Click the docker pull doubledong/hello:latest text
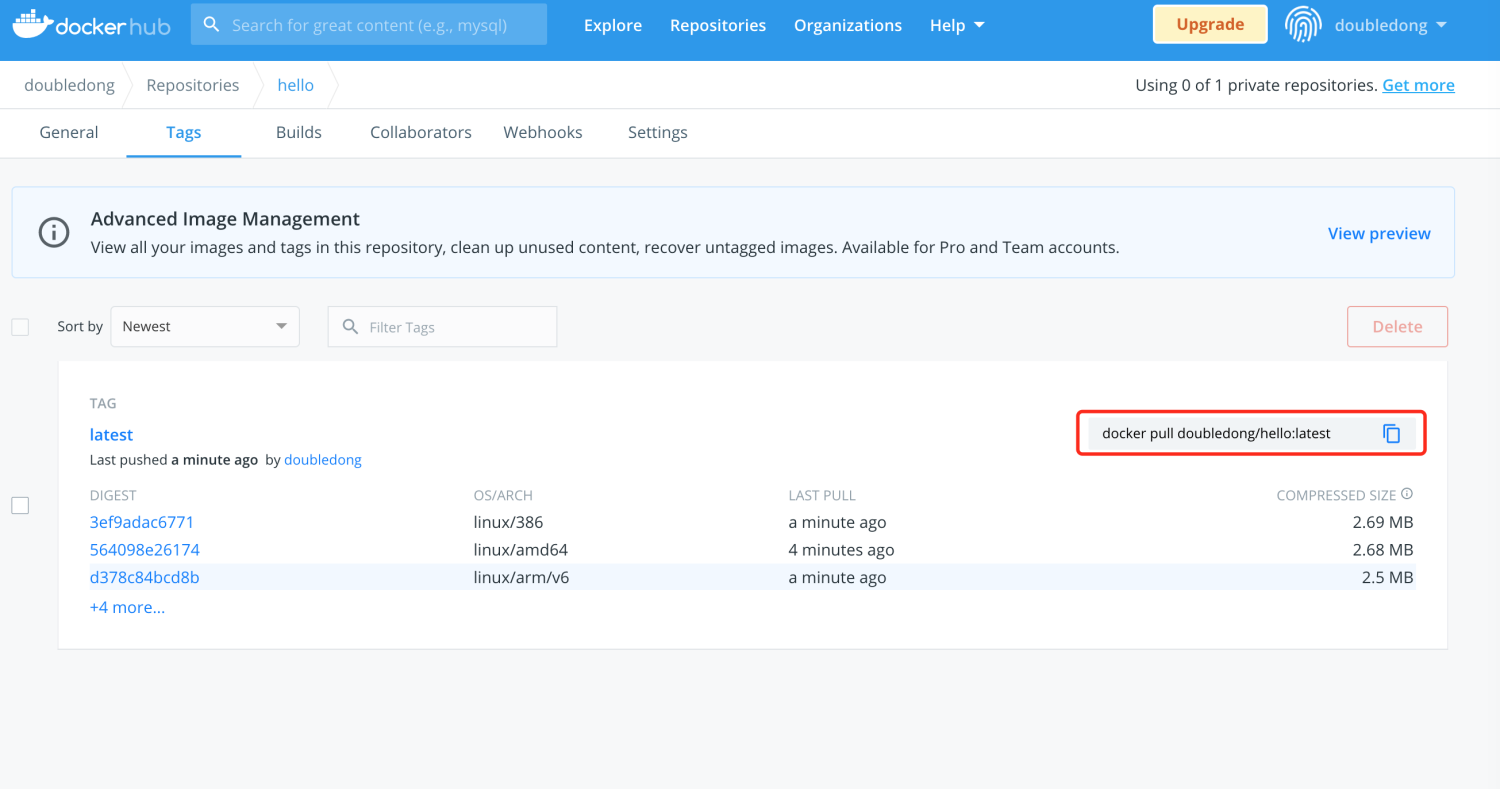1500x789 pixels. (x=1216, y=433)
